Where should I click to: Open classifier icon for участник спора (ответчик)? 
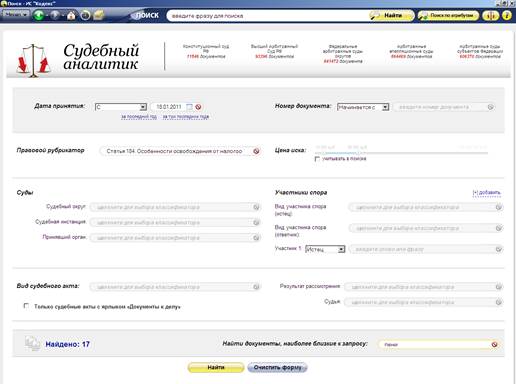[499, 228]
